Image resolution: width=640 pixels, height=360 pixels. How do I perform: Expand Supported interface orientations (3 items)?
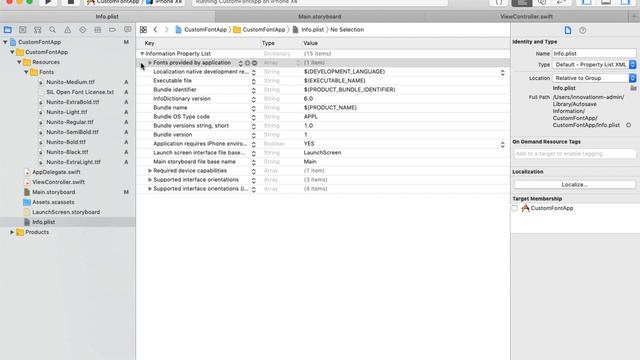tap(150, 180)
